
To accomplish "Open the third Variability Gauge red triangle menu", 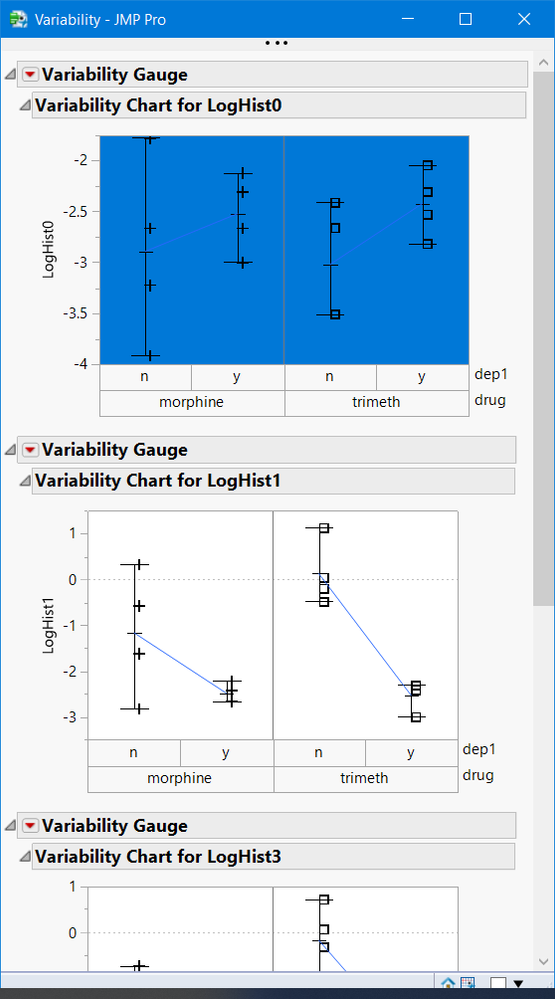I will [30, 826].
